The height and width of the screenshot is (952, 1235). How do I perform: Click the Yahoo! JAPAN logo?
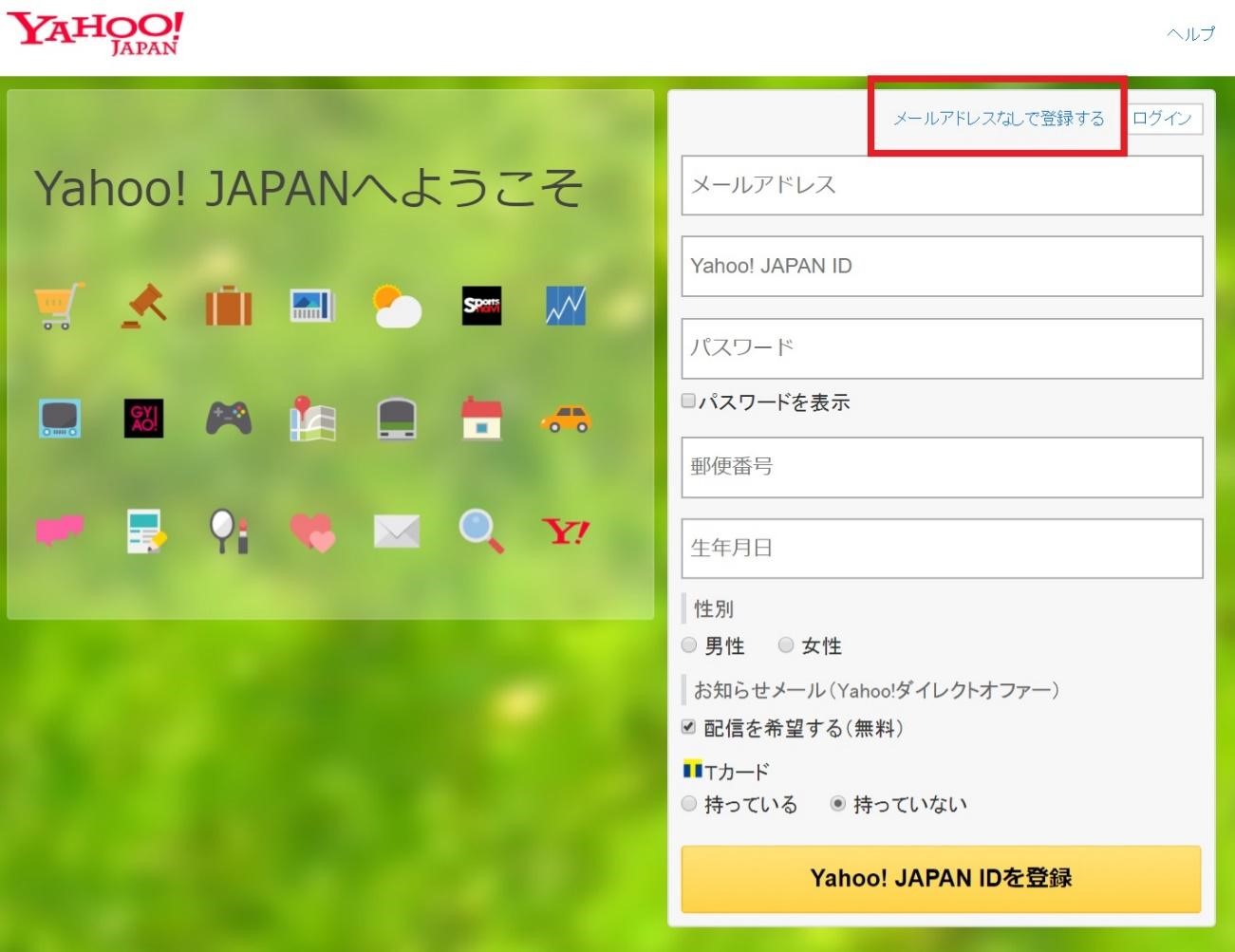95,34
